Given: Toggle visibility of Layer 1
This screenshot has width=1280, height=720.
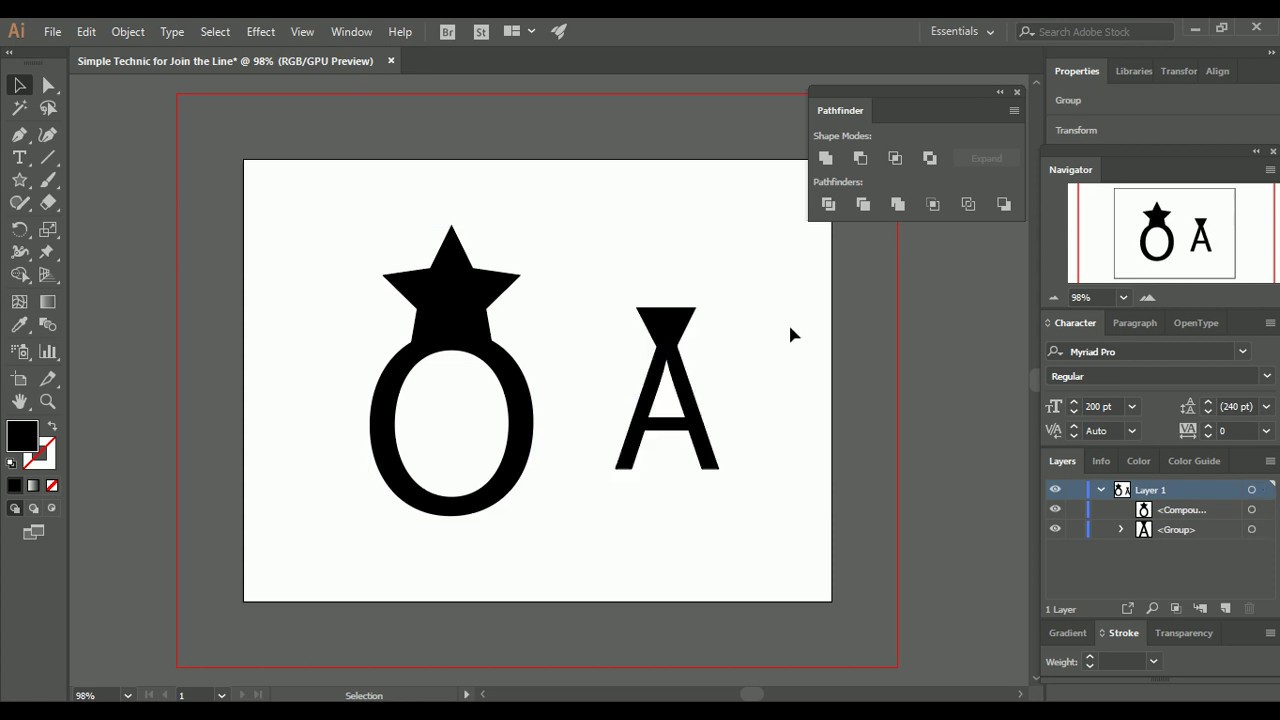Looking at the screenshot, I should click(x=1055, y=490).
